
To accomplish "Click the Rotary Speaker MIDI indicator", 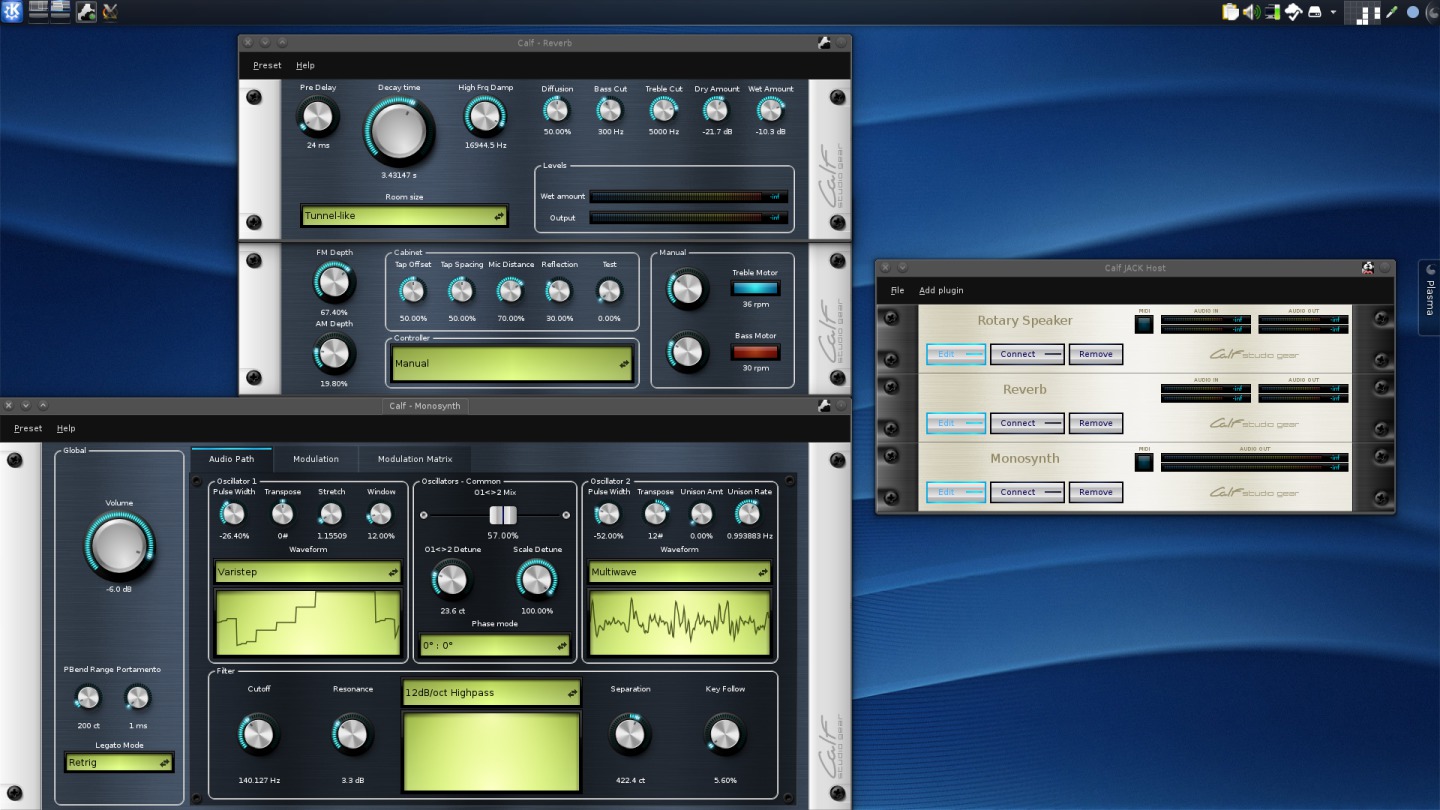I will pos(1144,324).
